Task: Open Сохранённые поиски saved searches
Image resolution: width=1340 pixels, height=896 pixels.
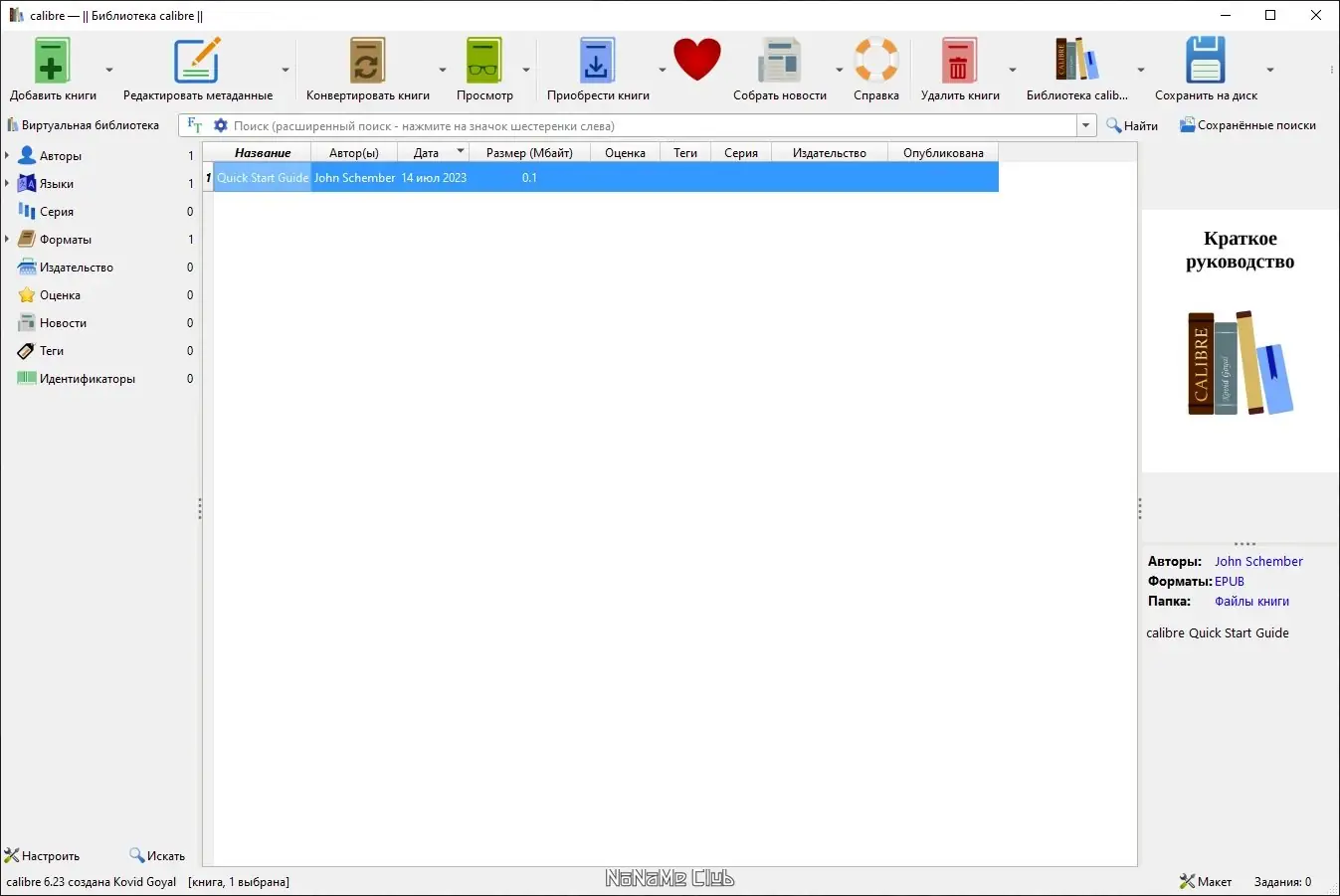Action: [1247, 125]
